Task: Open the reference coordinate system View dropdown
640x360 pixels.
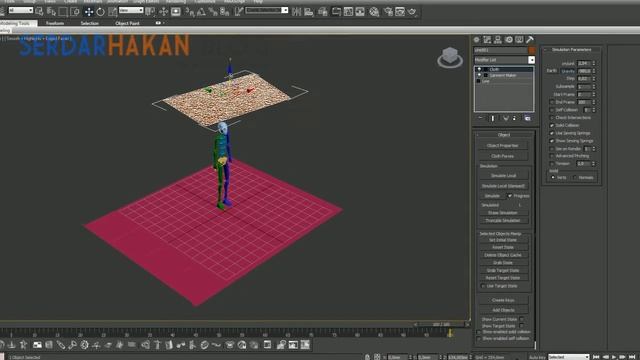Action: [131, 10]
